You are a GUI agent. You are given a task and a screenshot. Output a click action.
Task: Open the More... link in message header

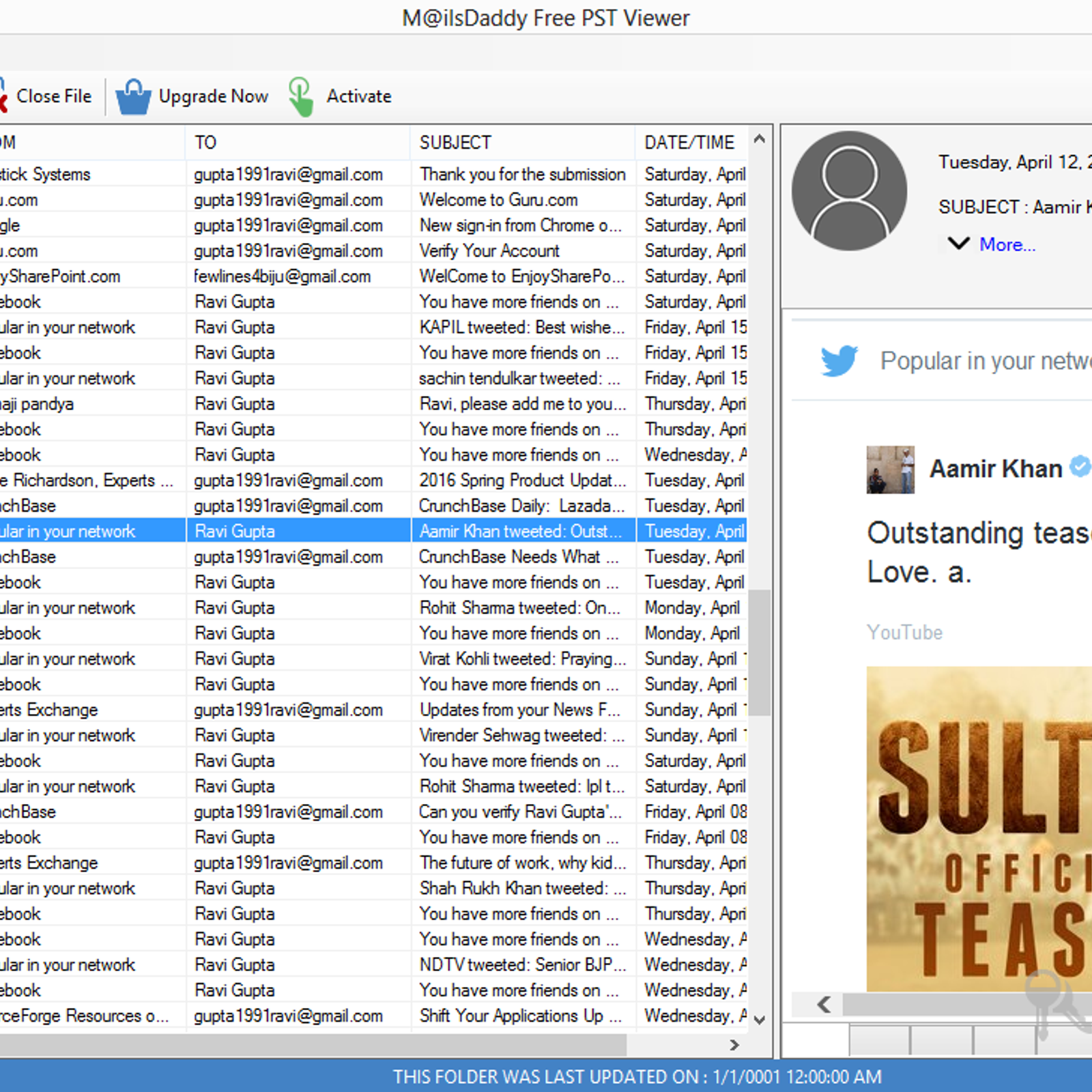point(1007,244)
